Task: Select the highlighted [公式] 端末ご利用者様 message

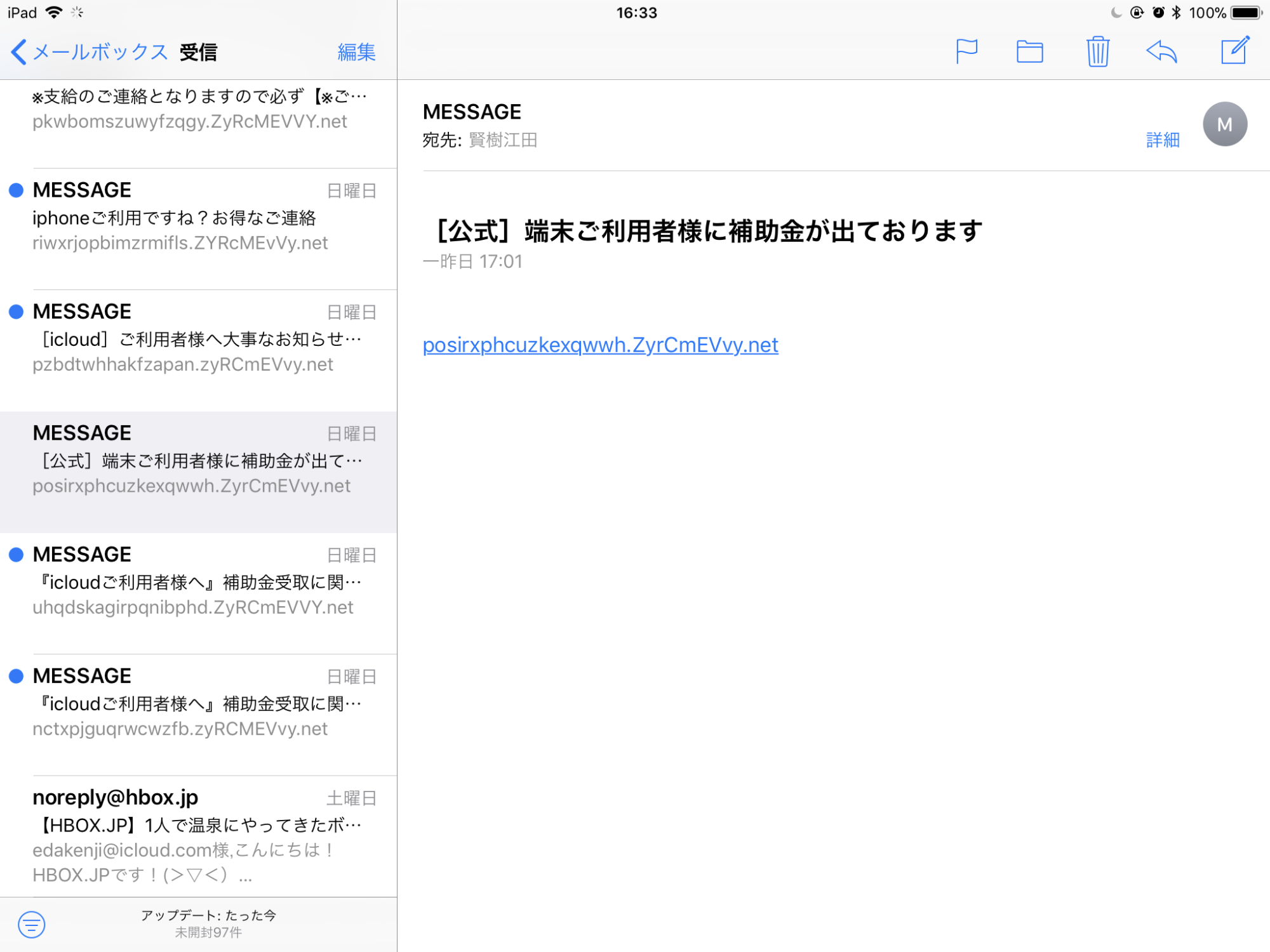Action: (x=199, y=472)
